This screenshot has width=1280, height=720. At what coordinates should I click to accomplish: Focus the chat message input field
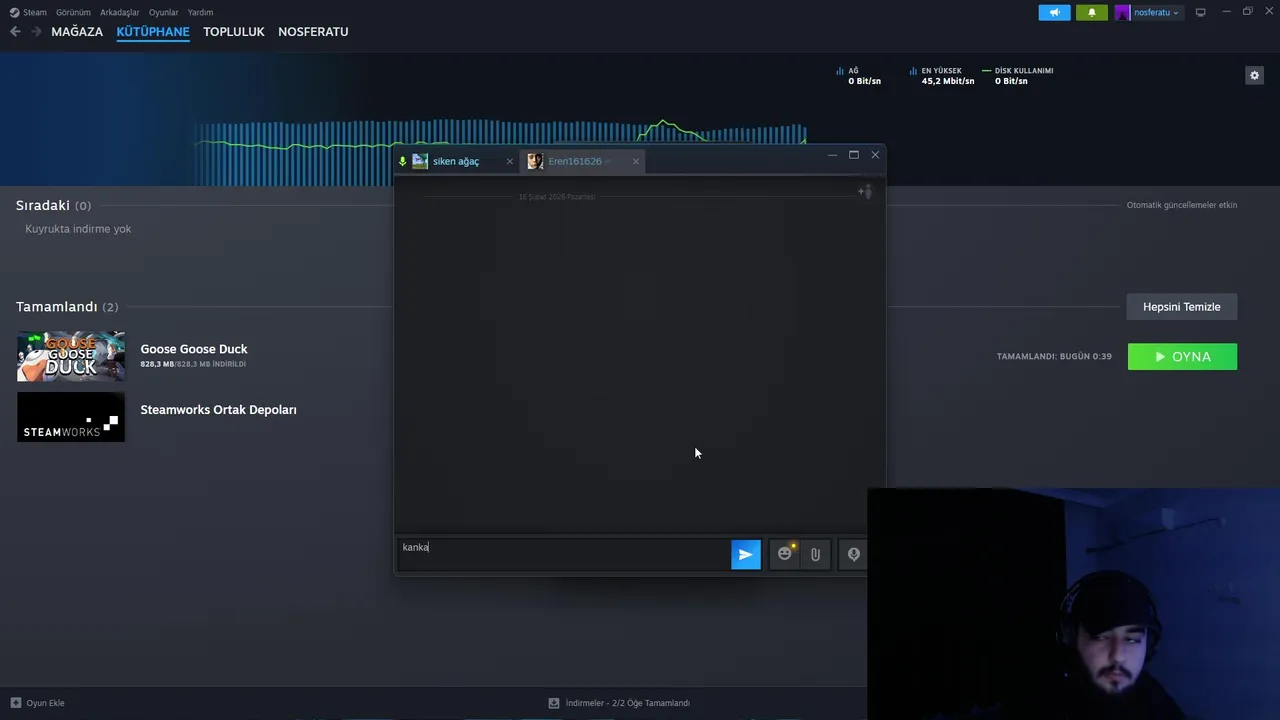[x=563, y=554]
